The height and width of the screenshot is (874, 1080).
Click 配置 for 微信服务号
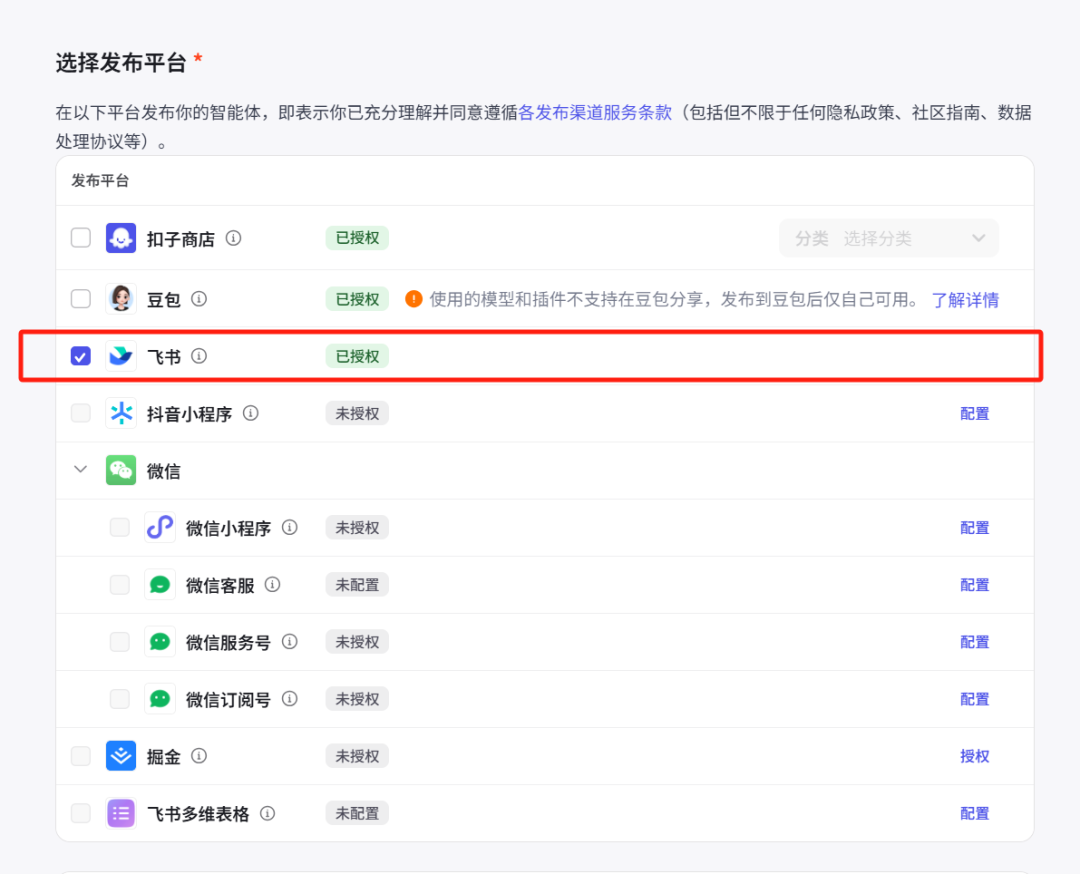tap(975, 642)
